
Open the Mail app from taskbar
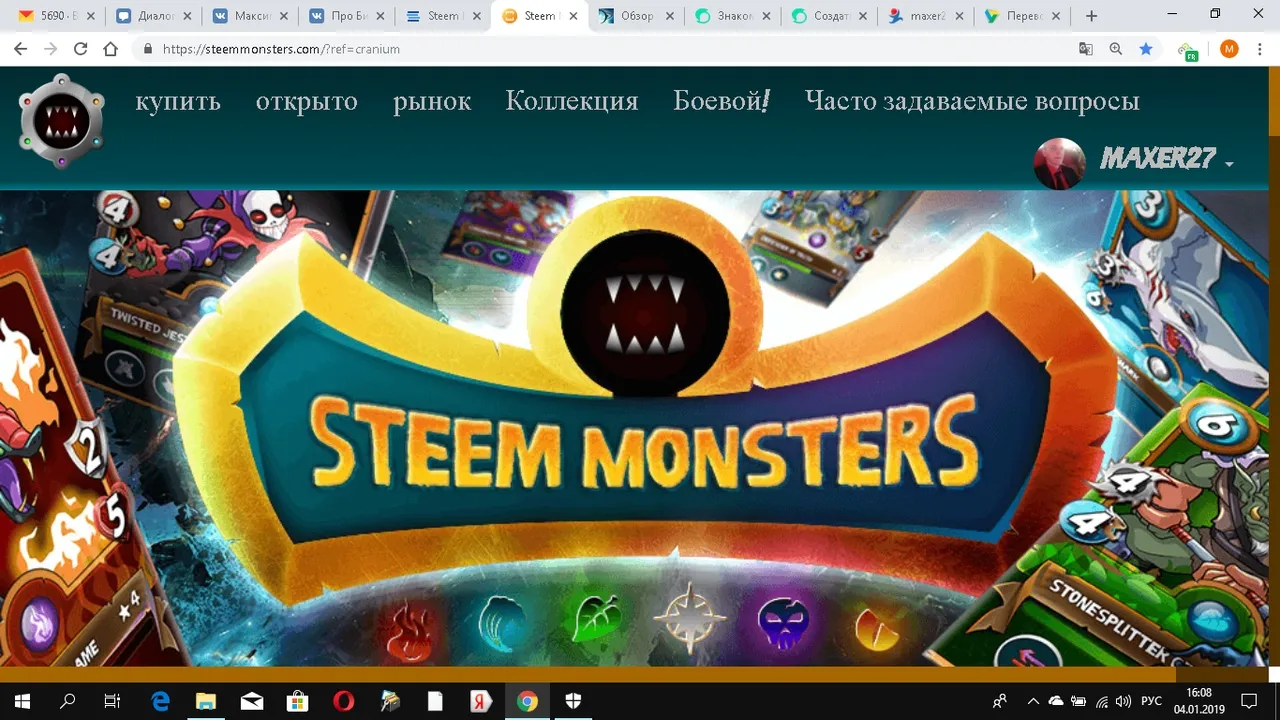click(x=251, y=701)
